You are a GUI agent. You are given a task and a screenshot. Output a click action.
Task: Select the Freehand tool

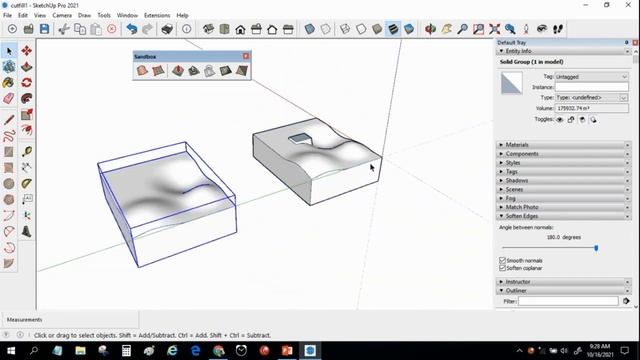pyautogui.click(x=9, y=136)
